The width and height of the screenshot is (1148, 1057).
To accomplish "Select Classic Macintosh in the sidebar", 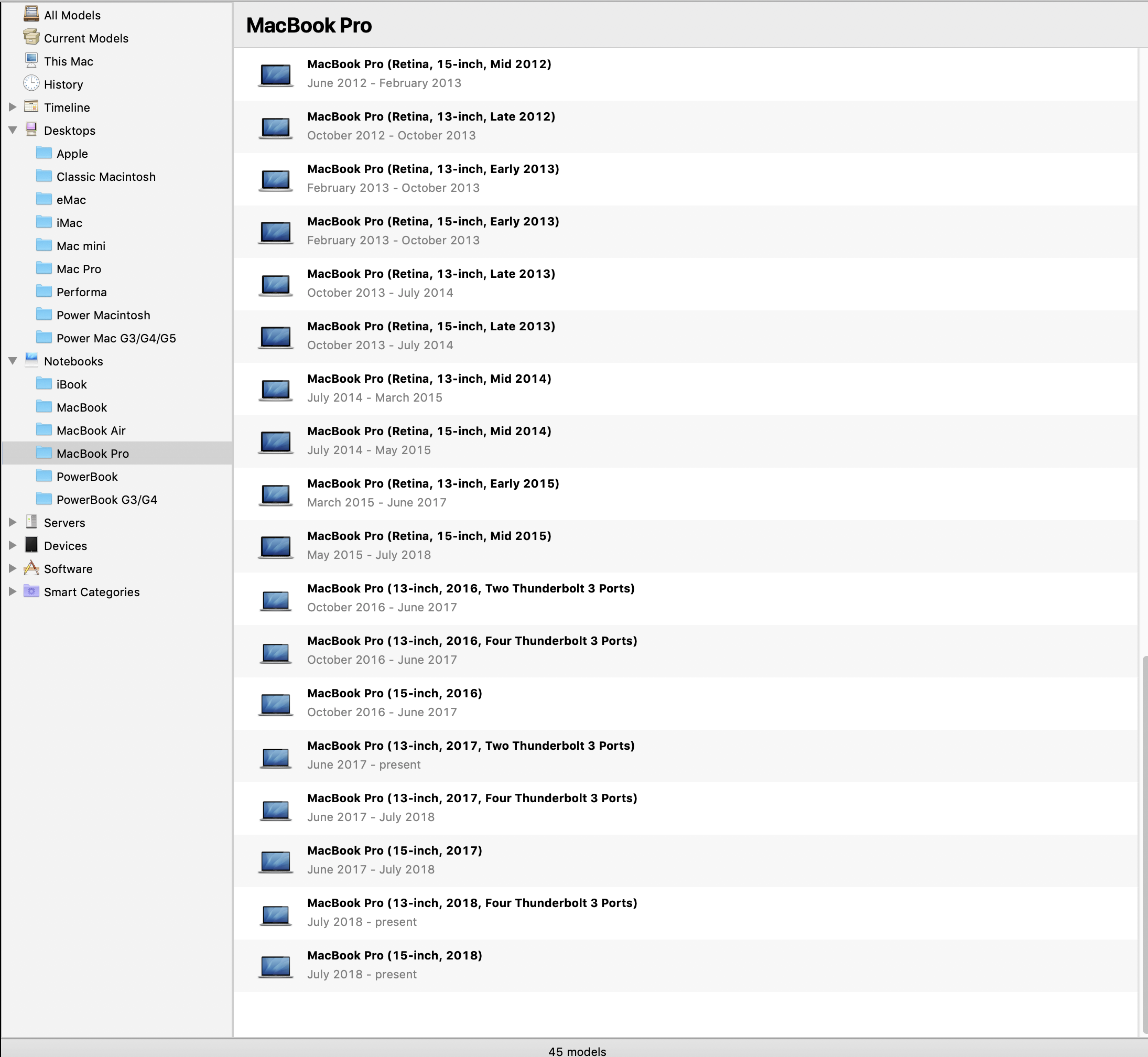I will (116, 177).
